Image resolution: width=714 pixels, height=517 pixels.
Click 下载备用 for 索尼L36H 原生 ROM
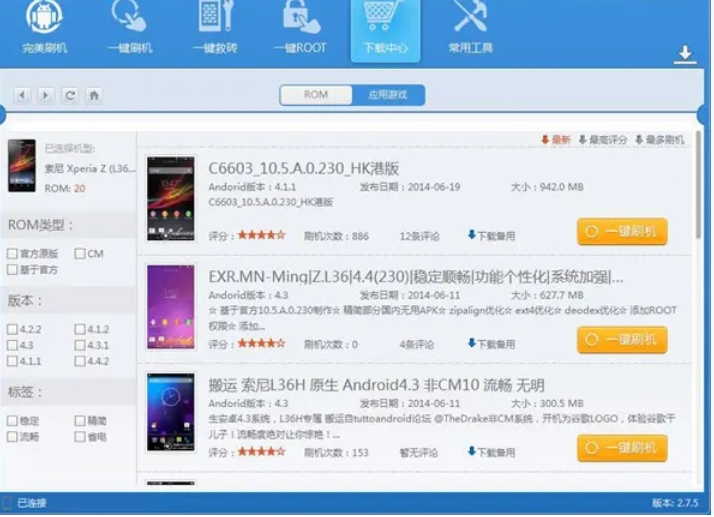pyautogui.click(x=491, y=452)
